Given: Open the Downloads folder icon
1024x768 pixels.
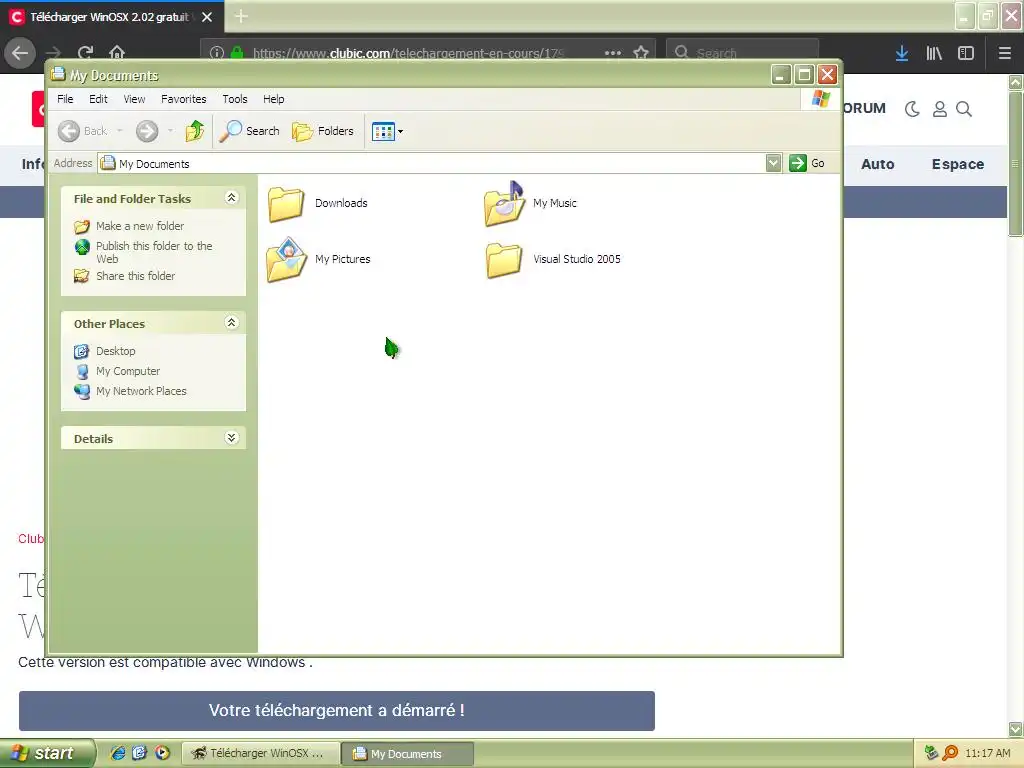Looking at the screenshot, I should tap(286, 204).
